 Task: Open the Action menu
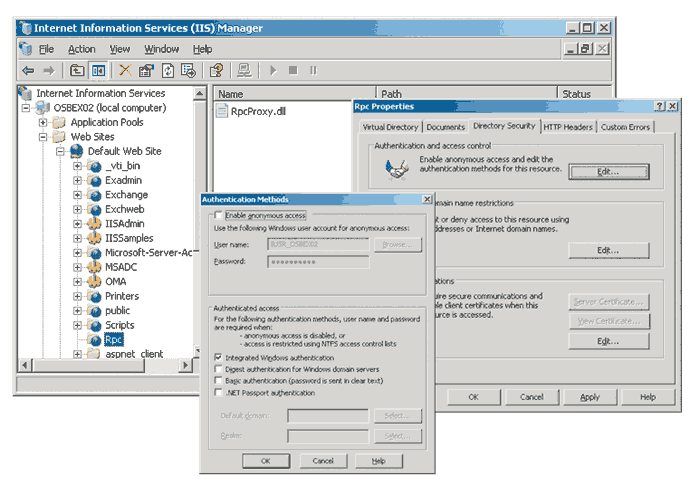82,49
